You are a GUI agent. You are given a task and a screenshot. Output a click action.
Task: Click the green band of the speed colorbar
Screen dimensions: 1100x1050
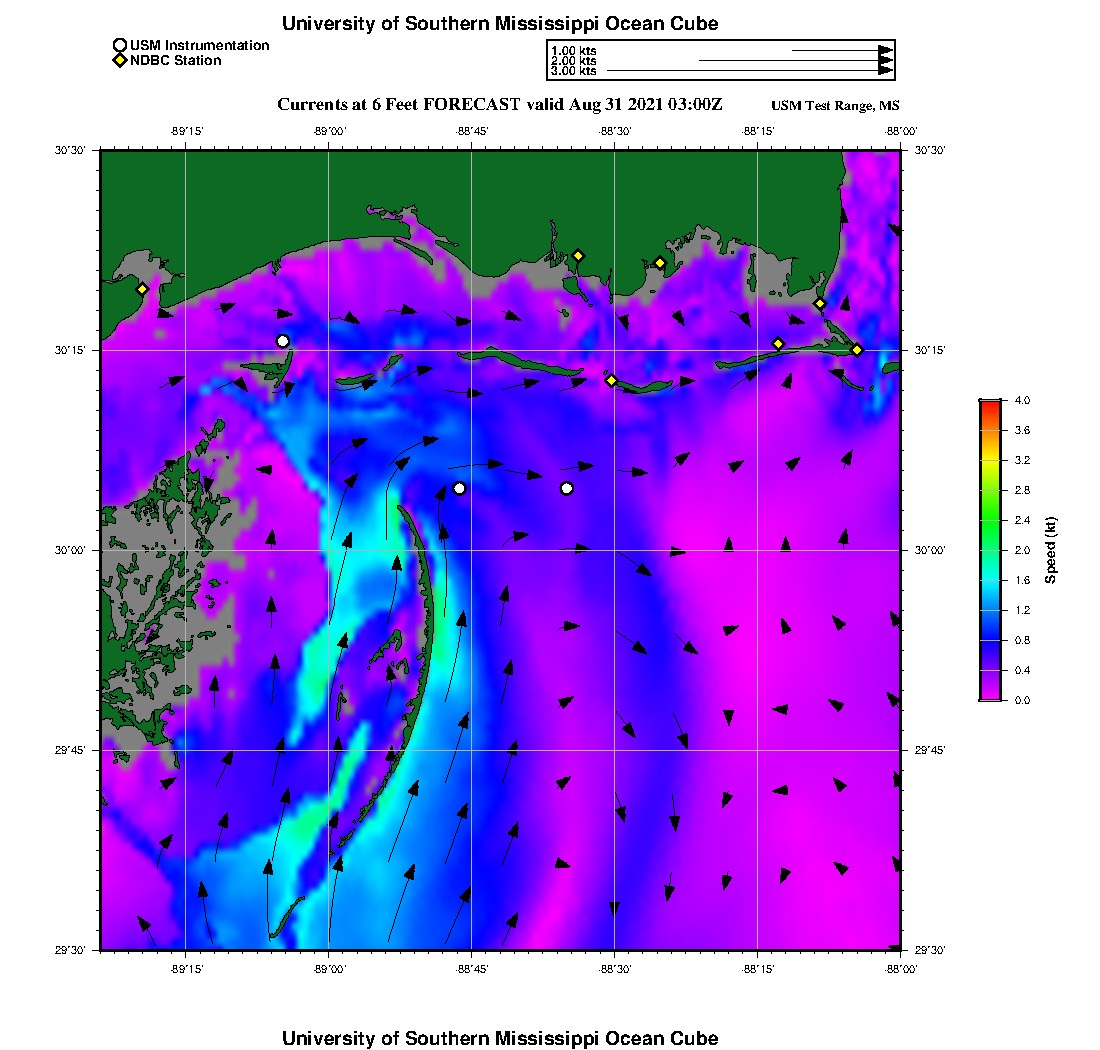coord(991,520)
